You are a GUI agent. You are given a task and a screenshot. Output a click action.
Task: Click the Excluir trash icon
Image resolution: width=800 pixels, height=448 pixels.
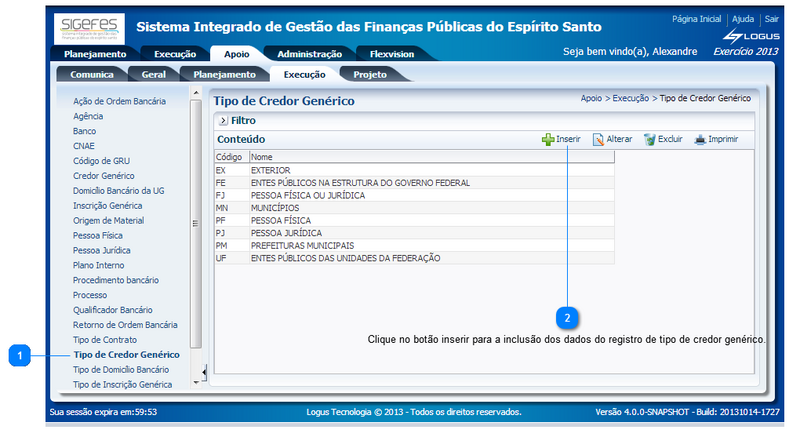650,140
